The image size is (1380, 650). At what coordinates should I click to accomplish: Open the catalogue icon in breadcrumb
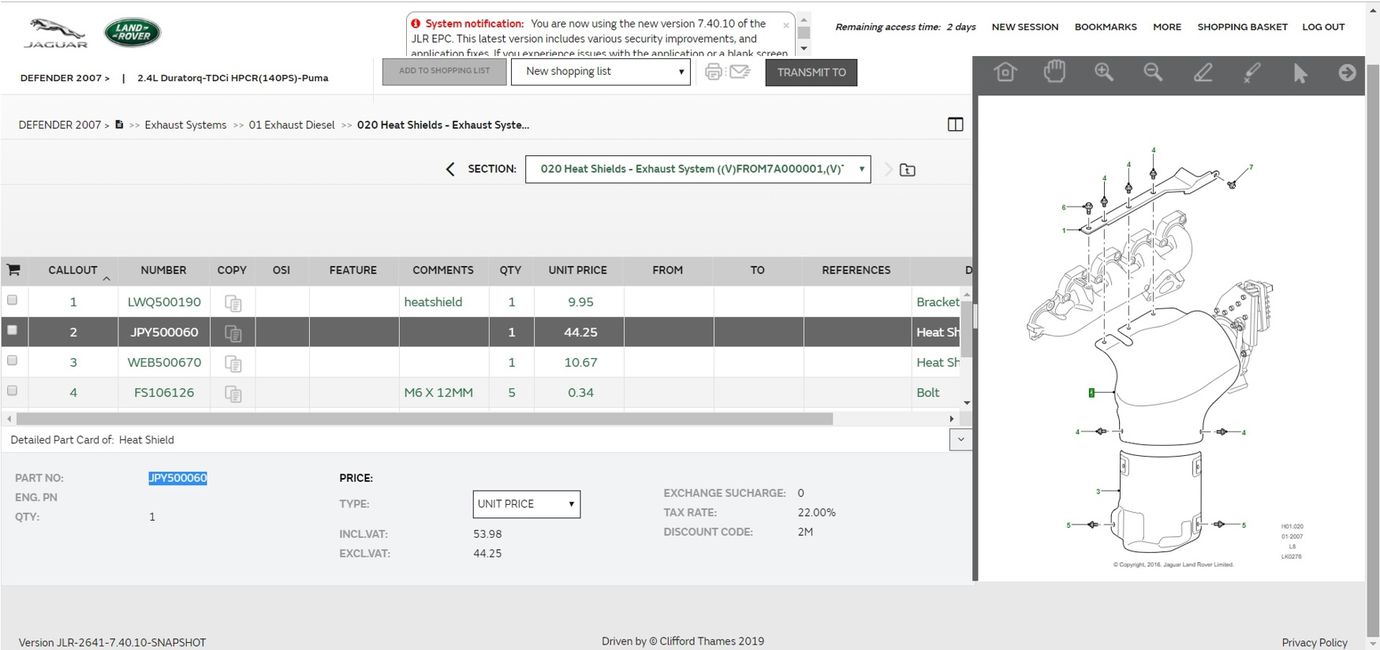(119, 125)
